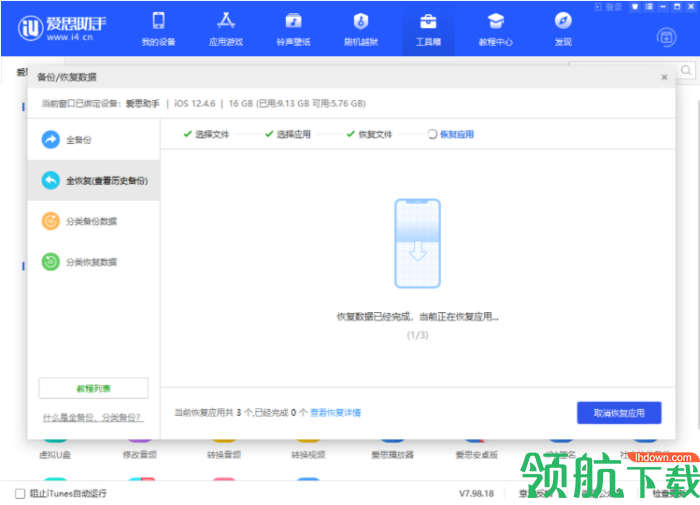700x505 pixels.
Task: Close the 备份/恢复数据 dialog
Action: click(x=664, y=77)
